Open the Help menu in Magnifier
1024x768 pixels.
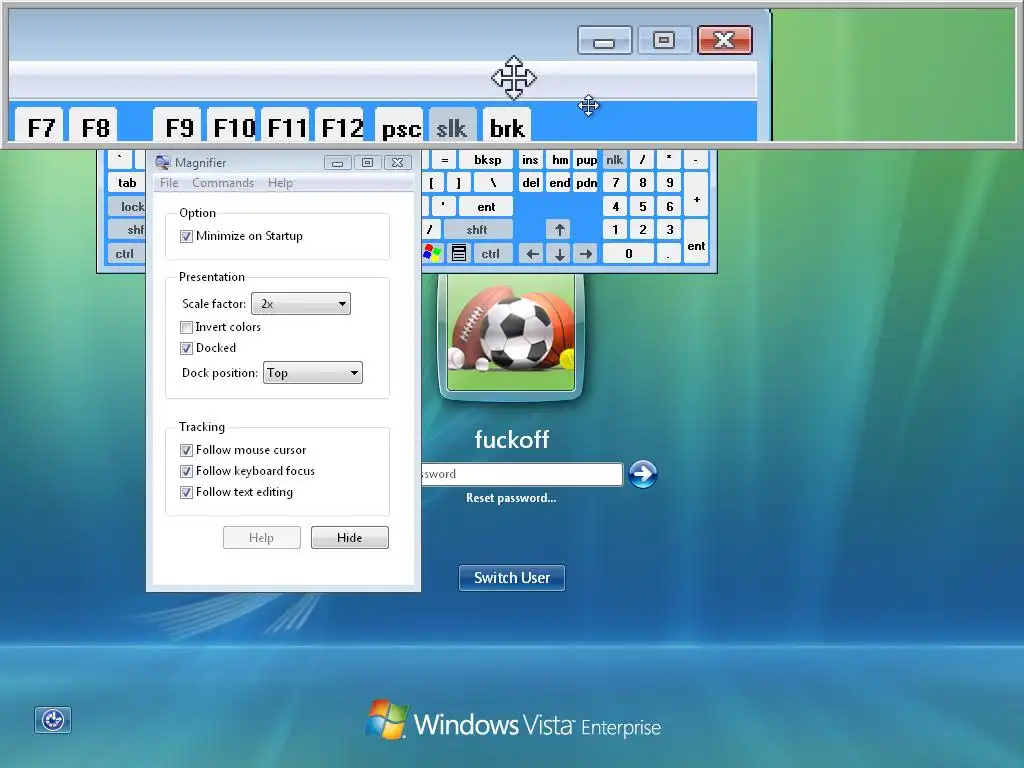coord(280,183)
